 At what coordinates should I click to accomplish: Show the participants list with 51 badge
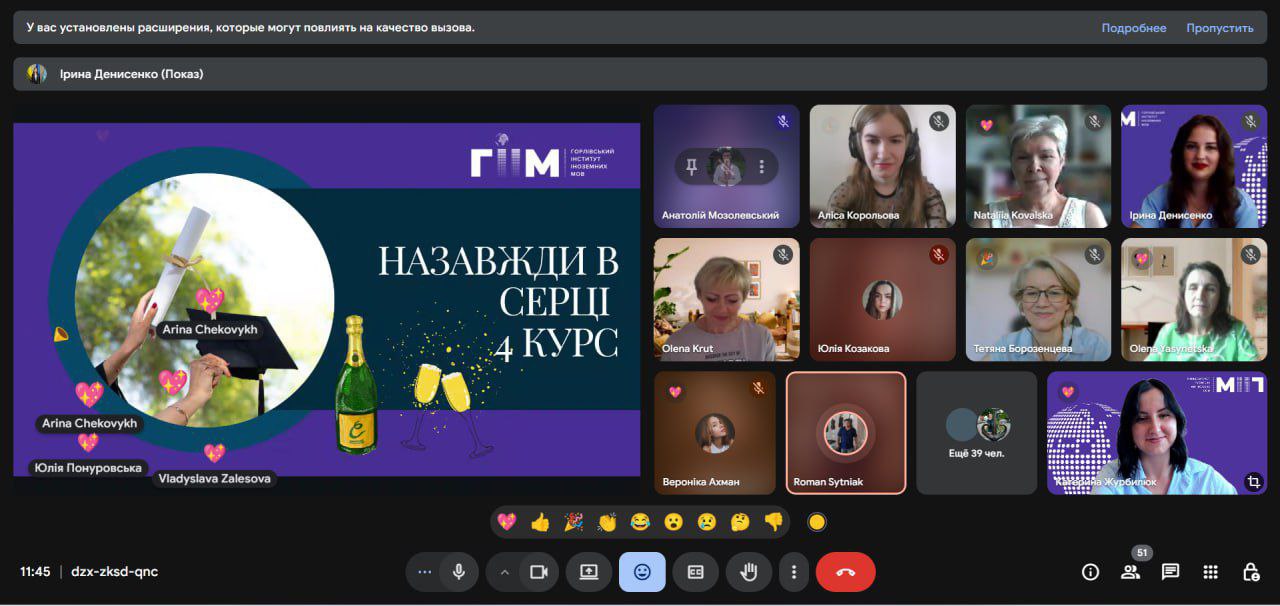coord(1130,572)
